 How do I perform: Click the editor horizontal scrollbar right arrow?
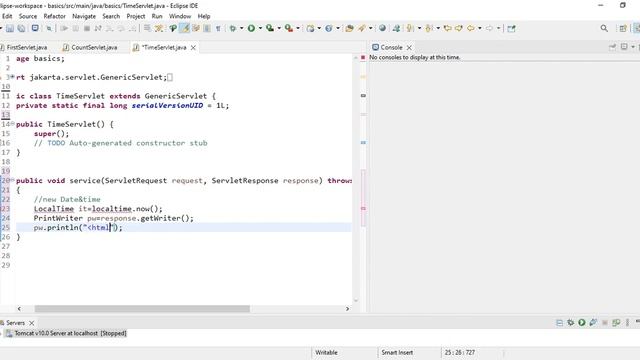click(x=347, y=309)
